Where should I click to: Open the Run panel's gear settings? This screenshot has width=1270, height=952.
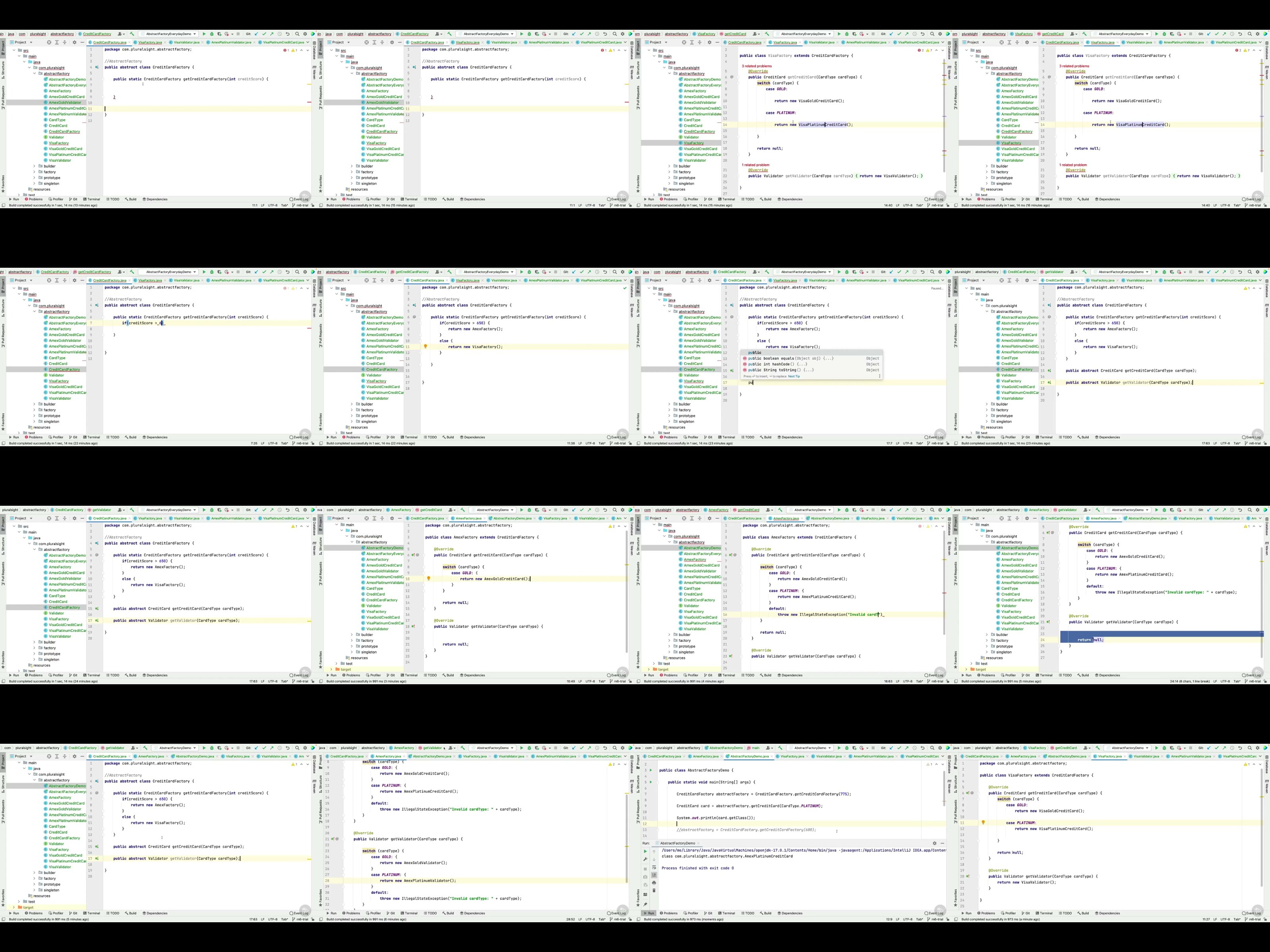934,843
